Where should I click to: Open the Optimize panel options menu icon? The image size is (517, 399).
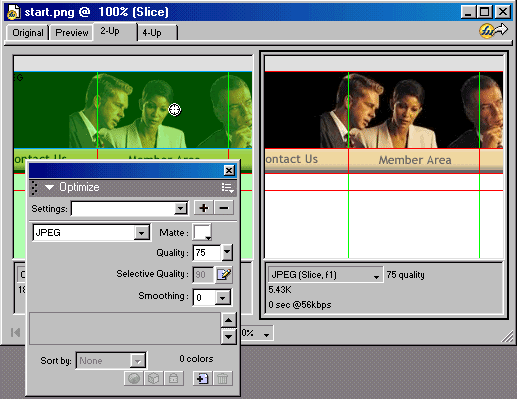[x=228, y=188]
